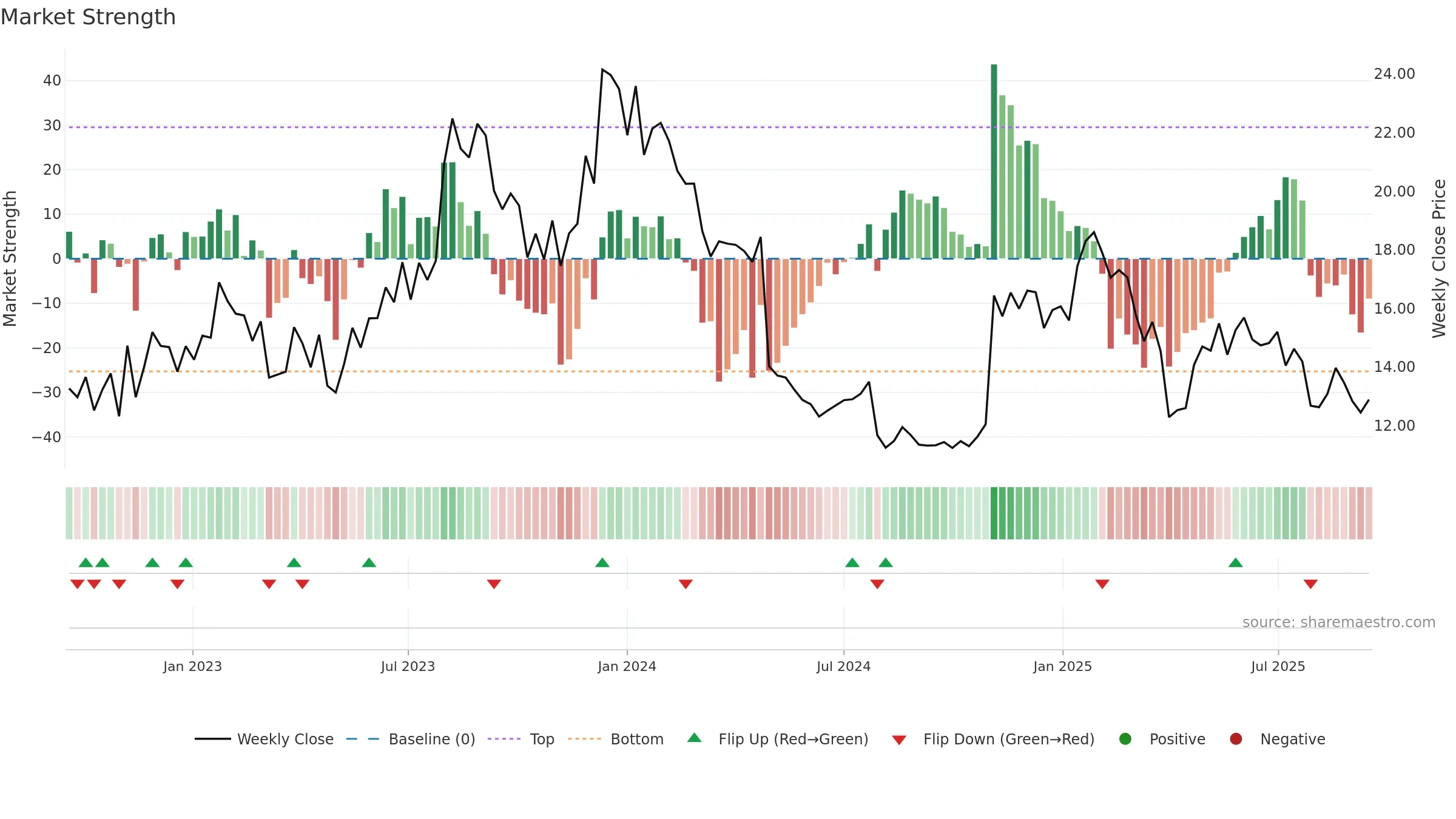Click the Jan 2025 axis label
This screenshot has width=1456, height=819.
(1062, 666)
